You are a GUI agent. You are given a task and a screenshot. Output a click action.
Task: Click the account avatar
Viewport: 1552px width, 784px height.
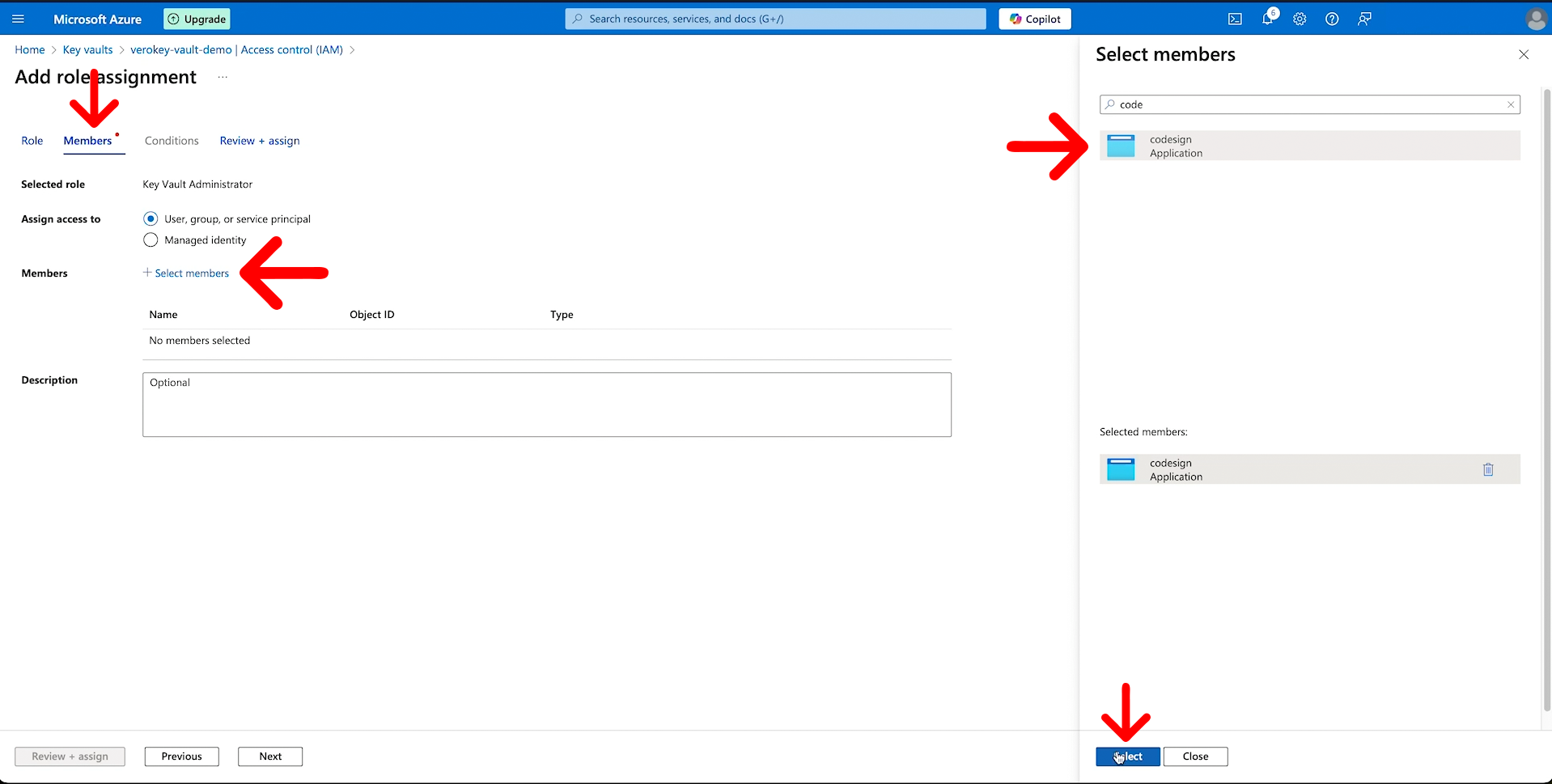tap(1535, 19)
